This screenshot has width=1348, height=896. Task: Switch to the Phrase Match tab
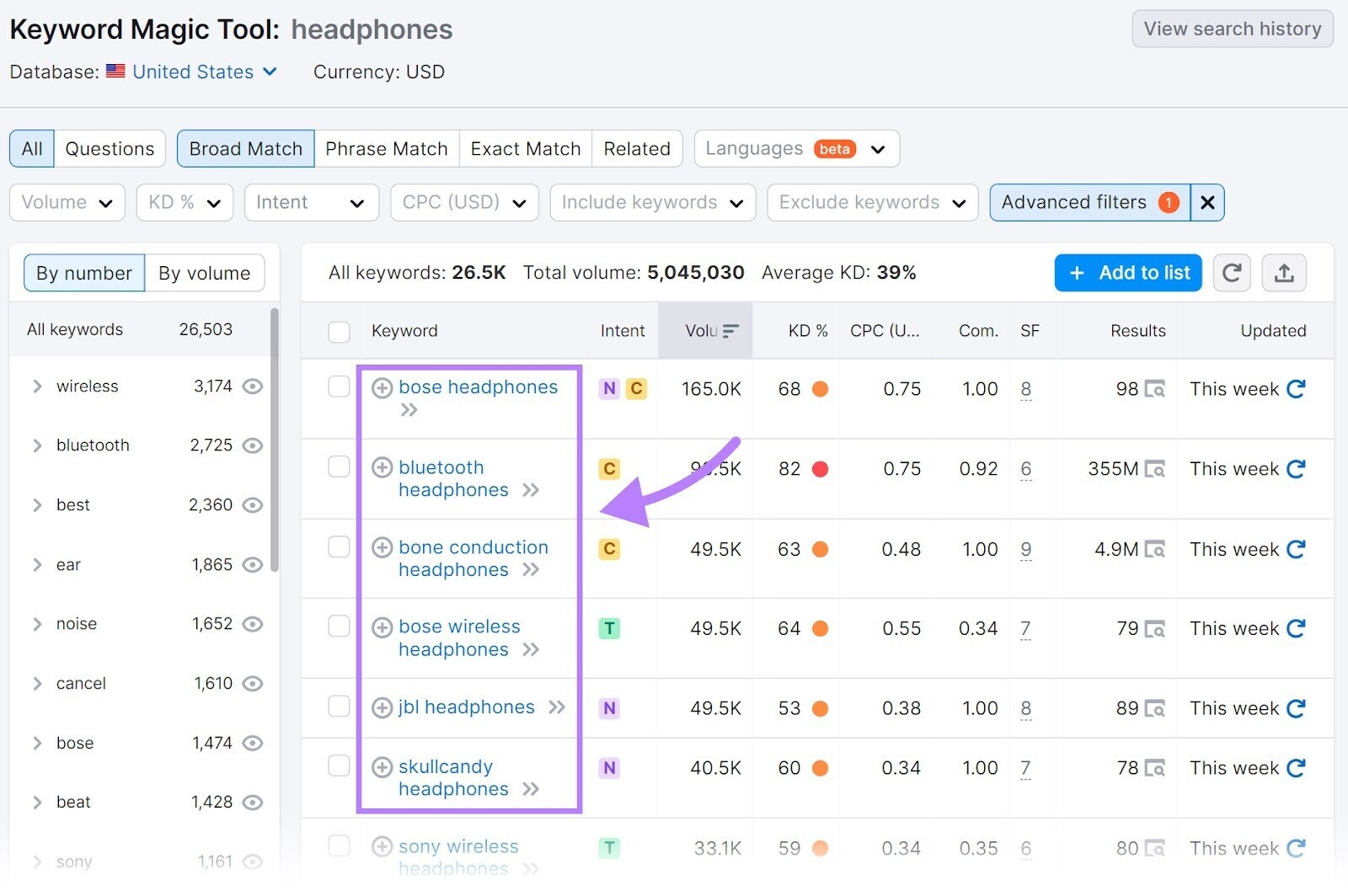387,148
